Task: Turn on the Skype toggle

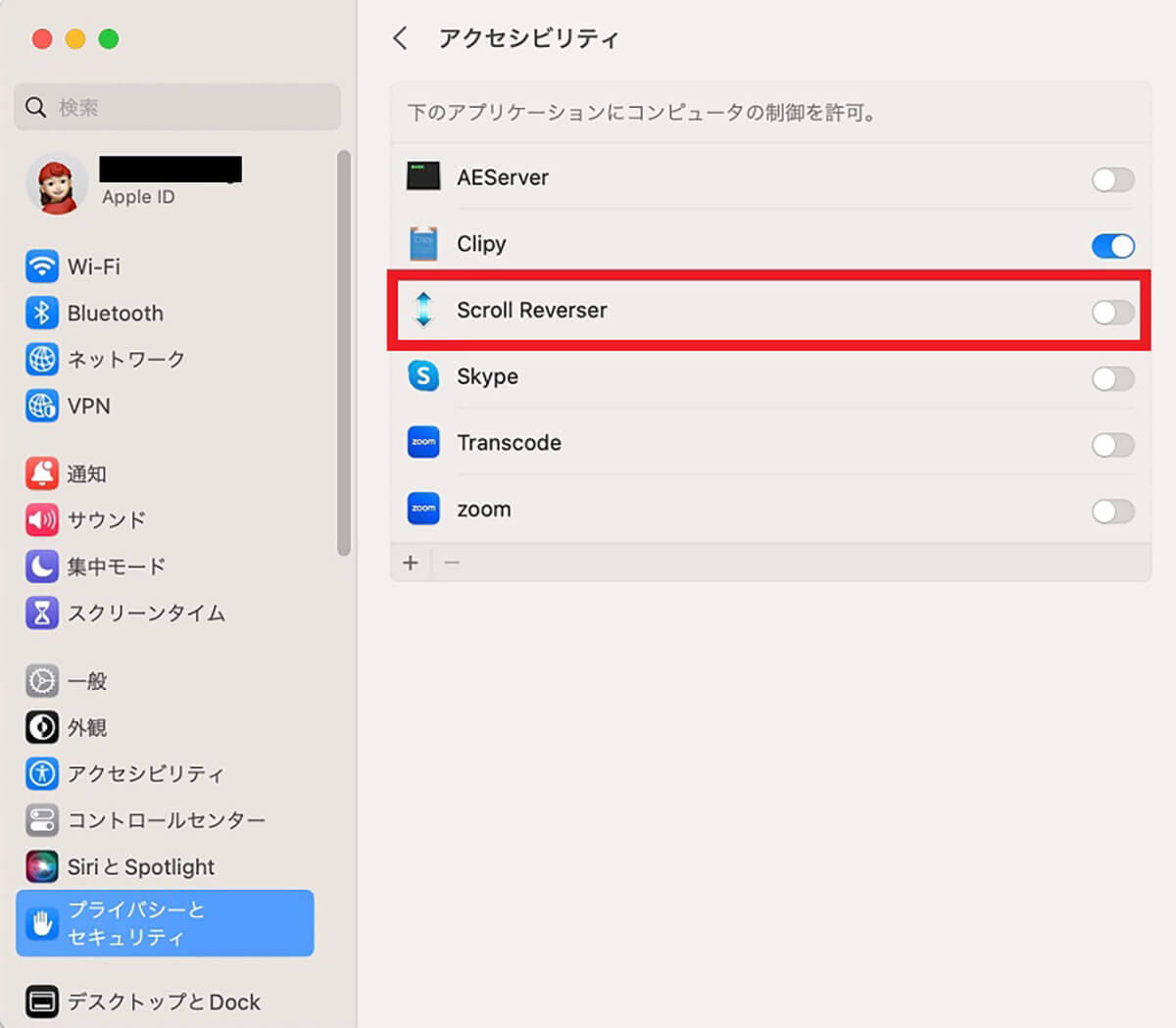Action: point(1113,378)
